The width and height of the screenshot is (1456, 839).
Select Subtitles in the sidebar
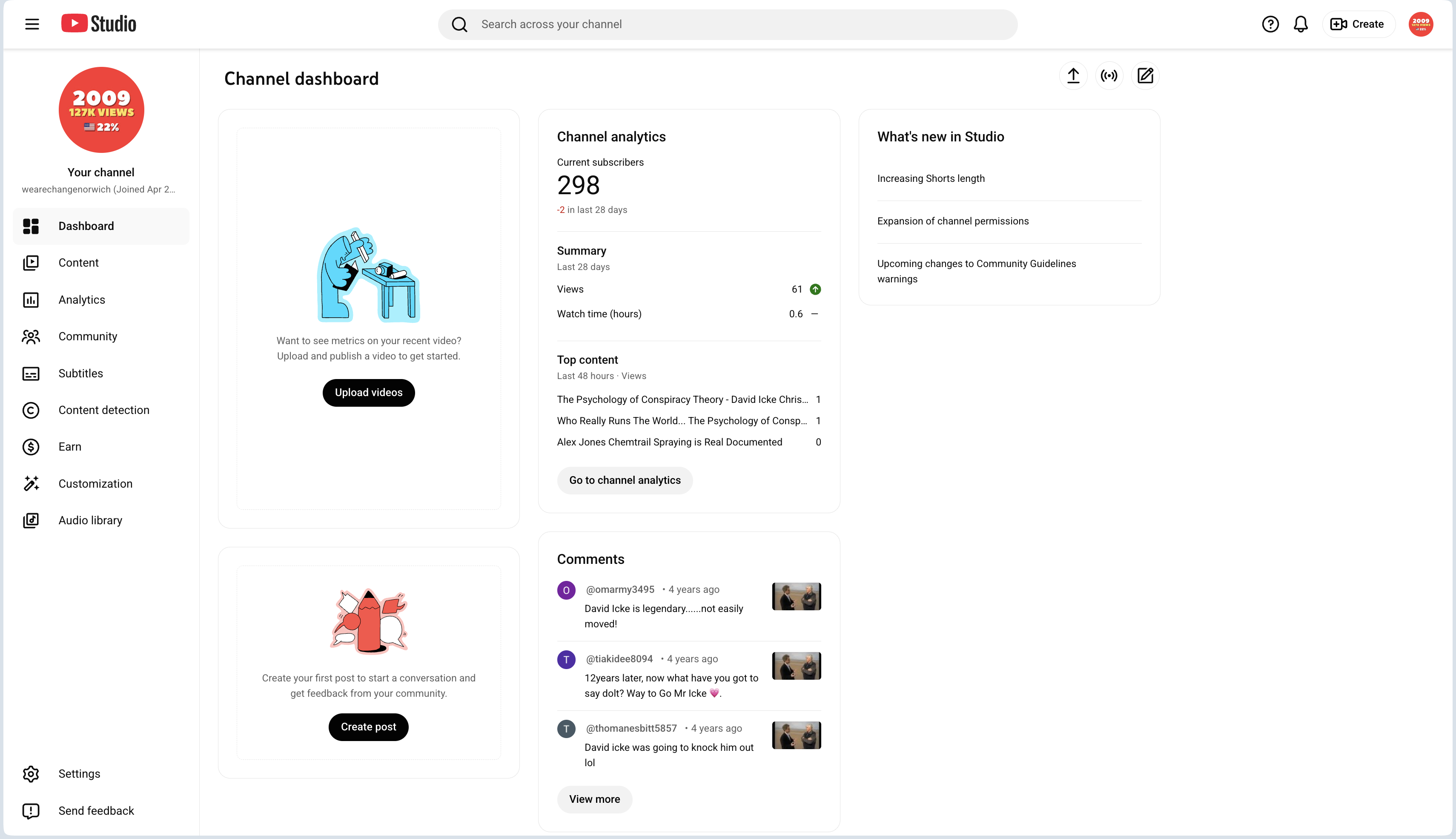(x=101, y=374)
